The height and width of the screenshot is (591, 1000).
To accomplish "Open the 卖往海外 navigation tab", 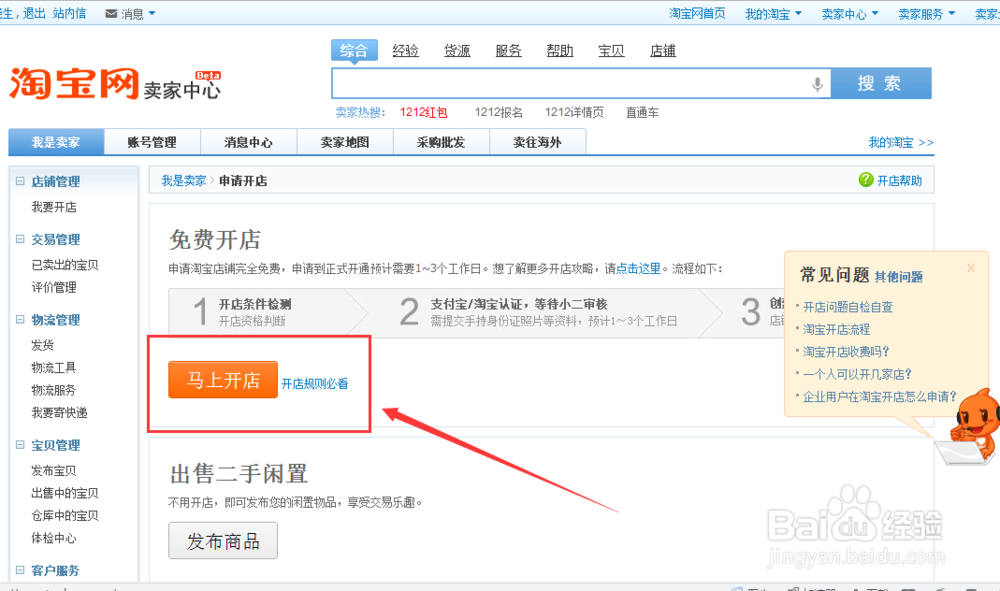I will coord(538,142).
